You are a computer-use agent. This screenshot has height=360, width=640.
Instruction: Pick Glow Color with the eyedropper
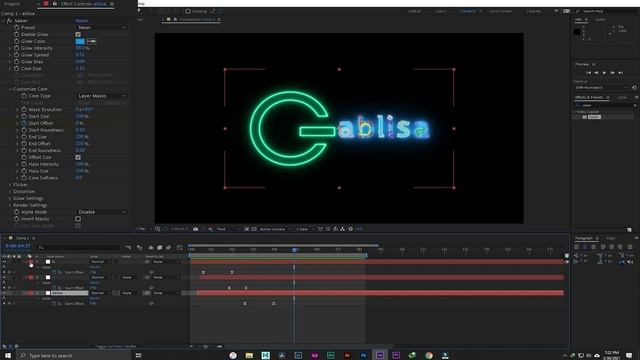tap(91, 41)
